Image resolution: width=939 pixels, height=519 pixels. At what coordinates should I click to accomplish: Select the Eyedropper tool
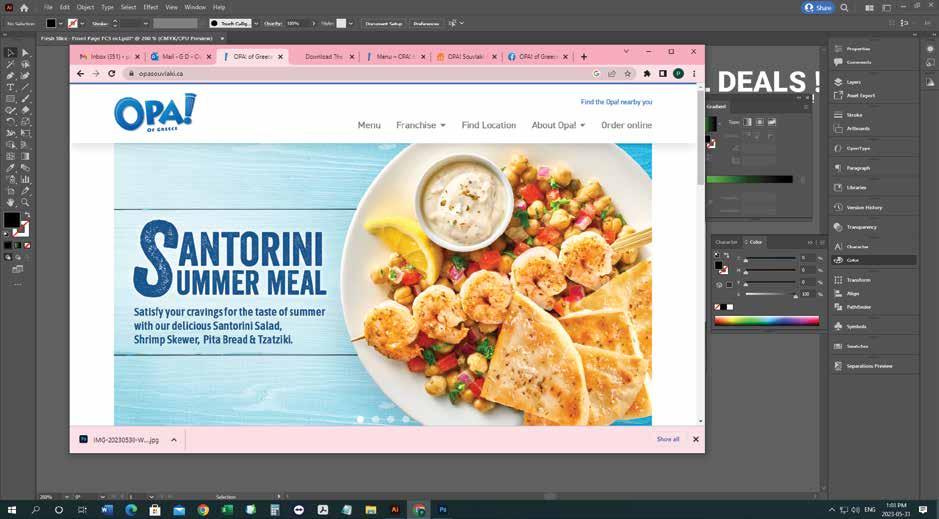10,168
